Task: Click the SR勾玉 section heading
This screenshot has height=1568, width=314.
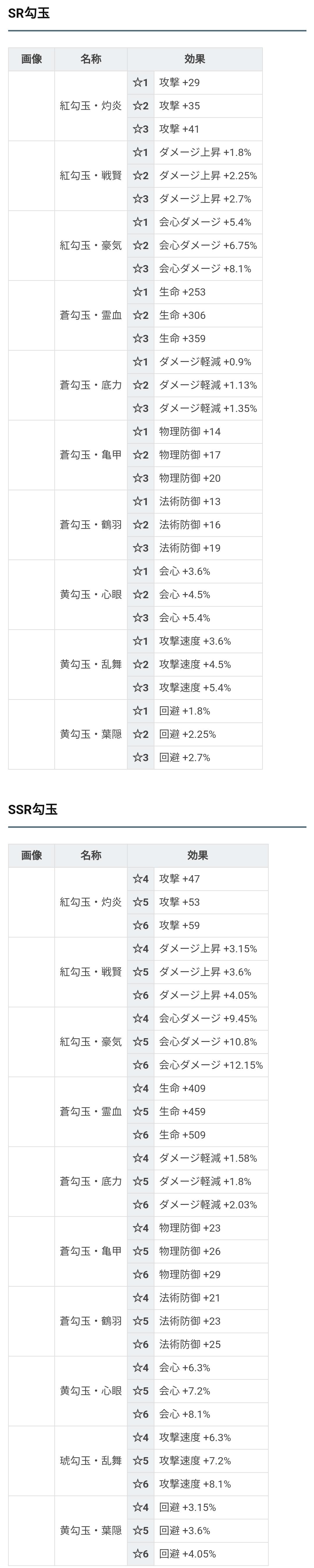Action: (28, 13)
